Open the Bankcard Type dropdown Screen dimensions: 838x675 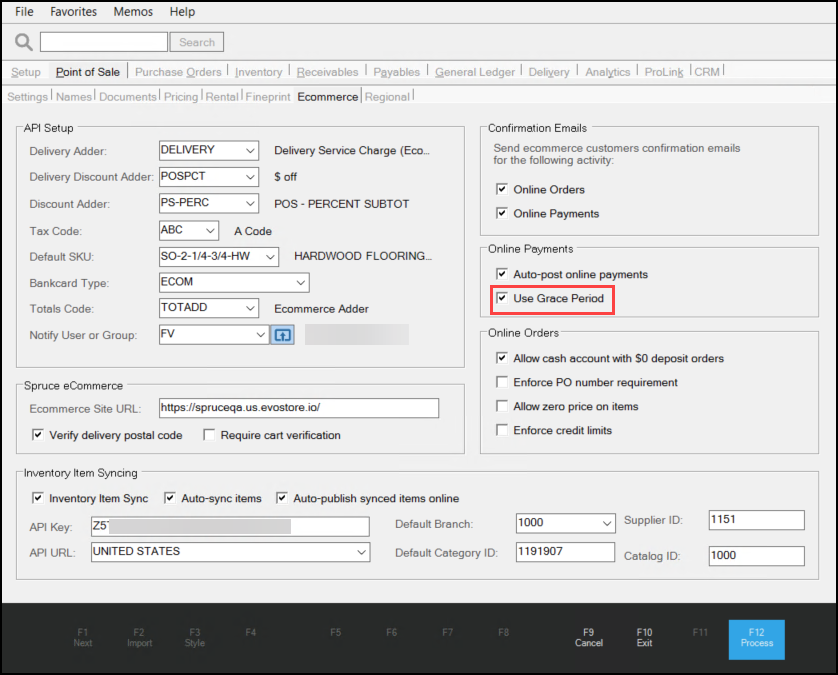coord(272,283)
